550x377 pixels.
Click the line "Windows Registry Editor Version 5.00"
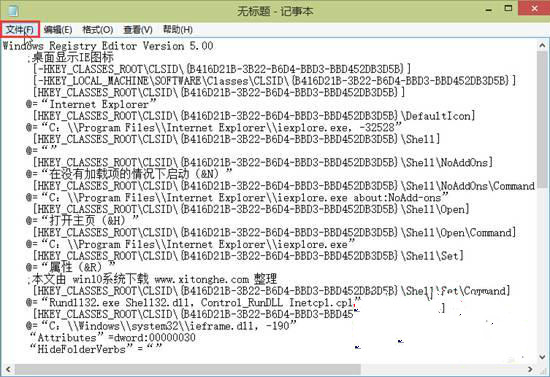click(x=108, y=46)
